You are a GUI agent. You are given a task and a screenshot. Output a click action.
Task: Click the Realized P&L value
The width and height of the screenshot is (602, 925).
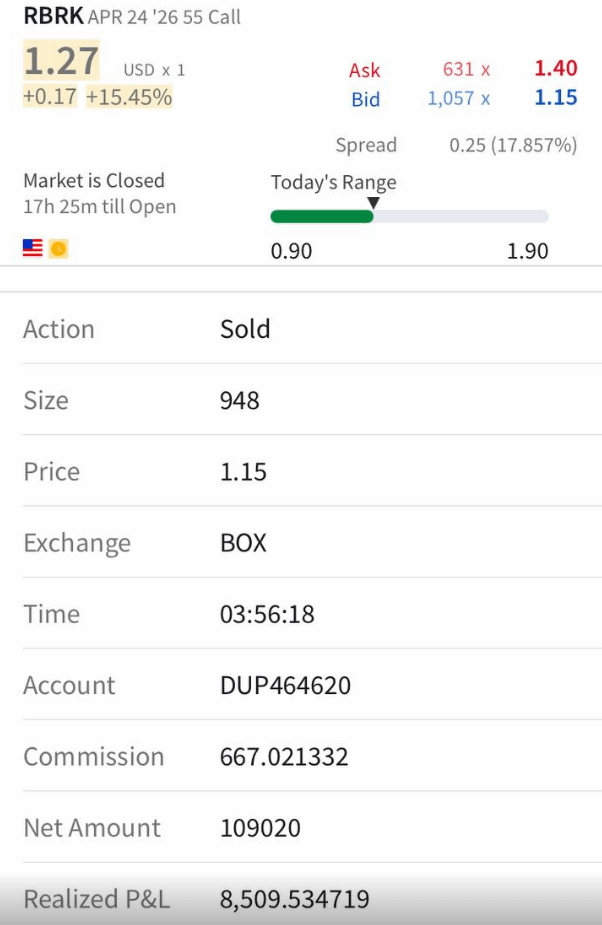[294, 899]
